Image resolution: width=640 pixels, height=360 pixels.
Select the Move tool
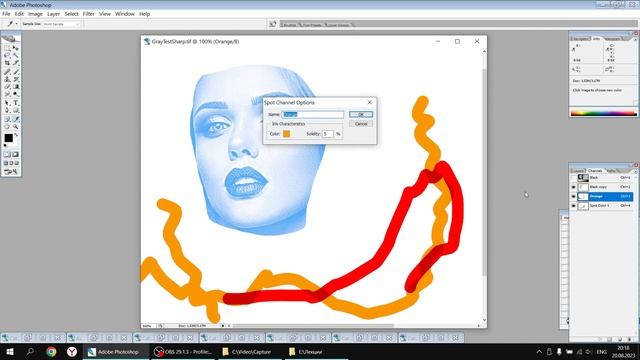(16, 48)
